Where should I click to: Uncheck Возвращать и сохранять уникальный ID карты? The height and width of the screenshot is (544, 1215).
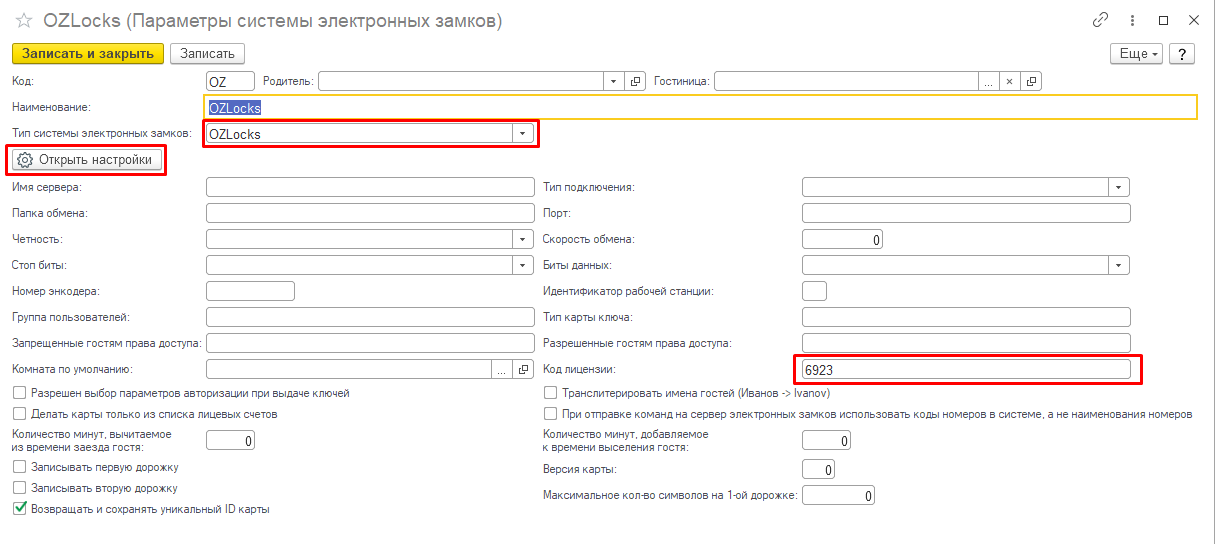(19, 509)
